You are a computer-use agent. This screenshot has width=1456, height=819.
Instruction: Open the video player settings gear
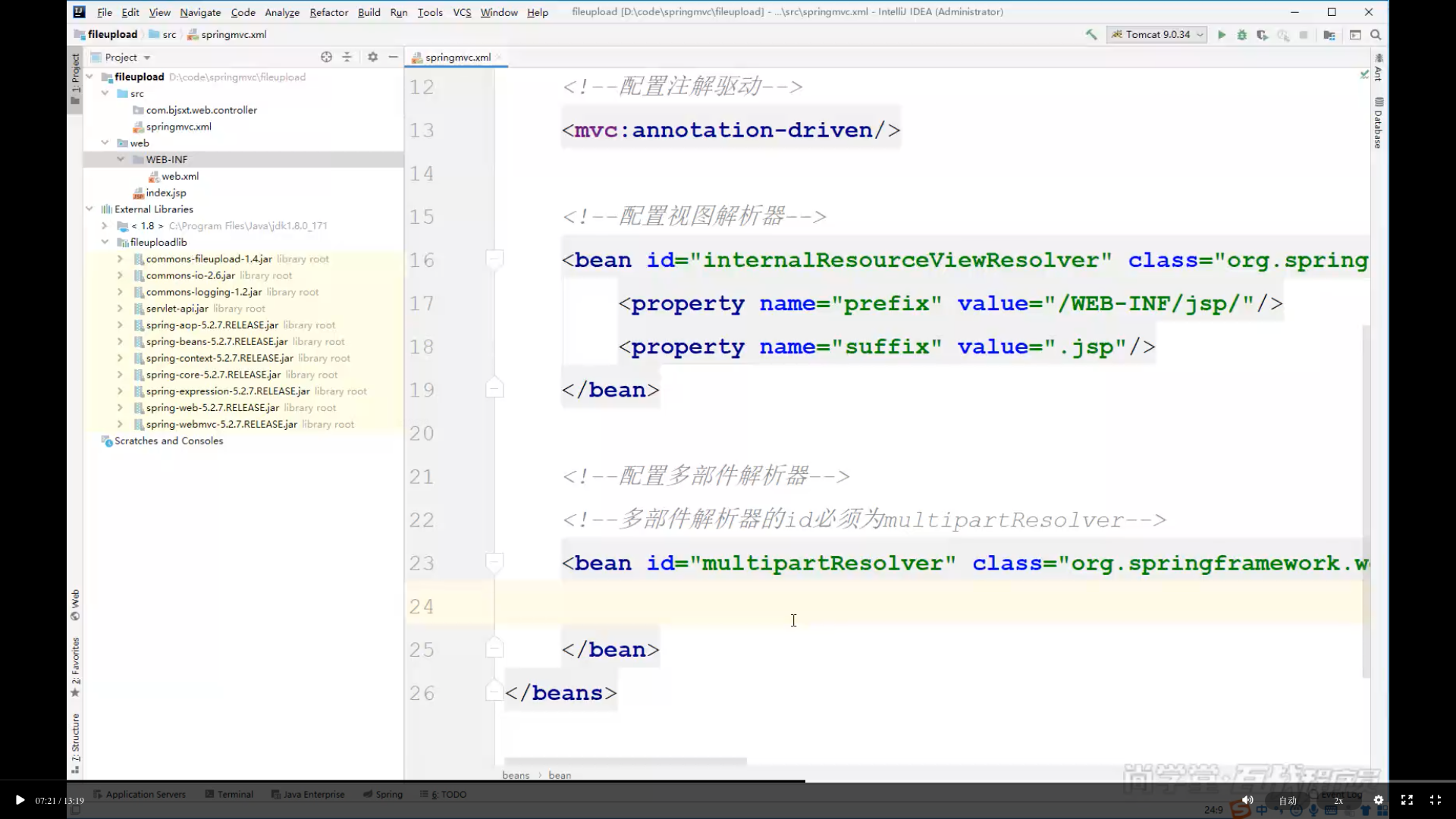[1379, 800]
